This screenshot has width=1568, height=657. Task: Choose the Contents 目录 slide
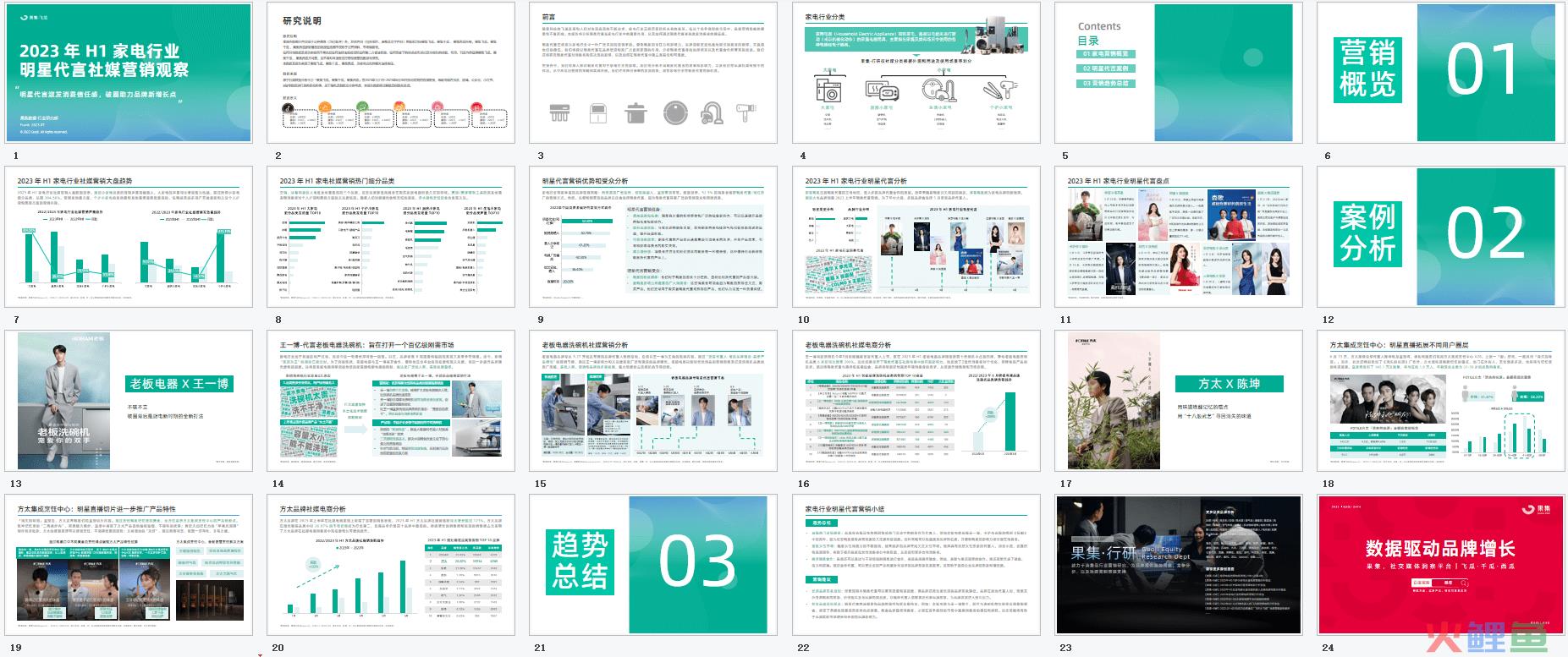pos(1179,72)
